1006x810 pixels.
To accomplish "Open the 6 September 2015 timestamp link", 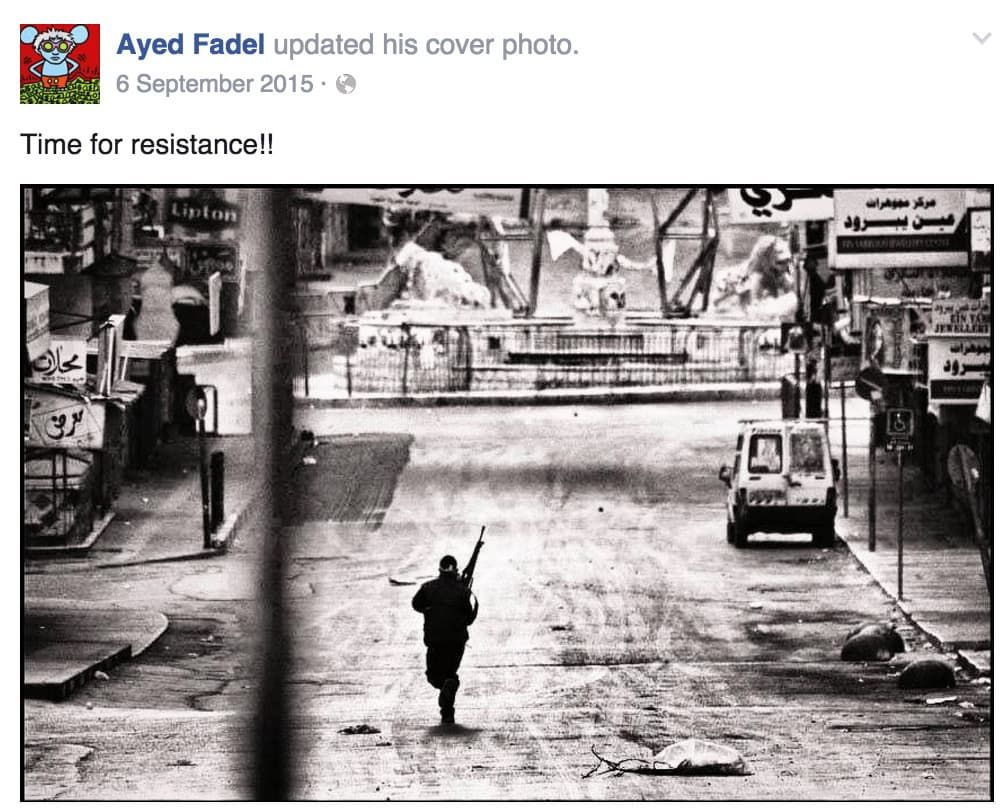I will [214, 84].
